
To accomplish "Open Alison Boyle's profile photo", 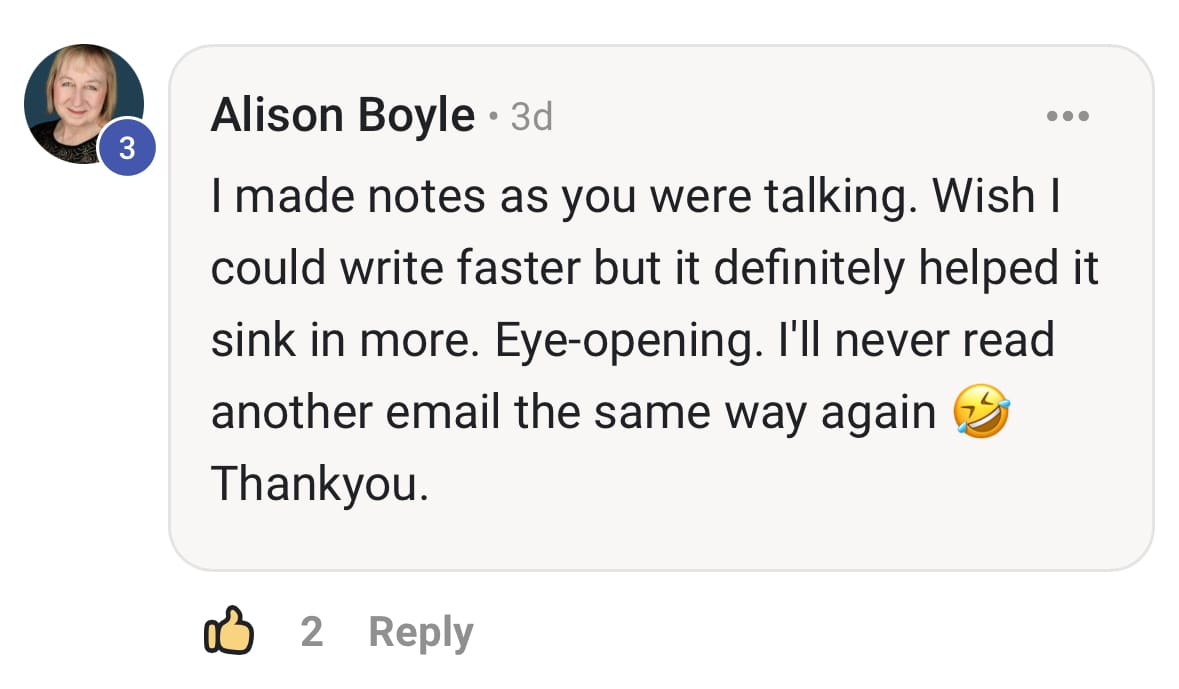I will [x=80, y=100].
